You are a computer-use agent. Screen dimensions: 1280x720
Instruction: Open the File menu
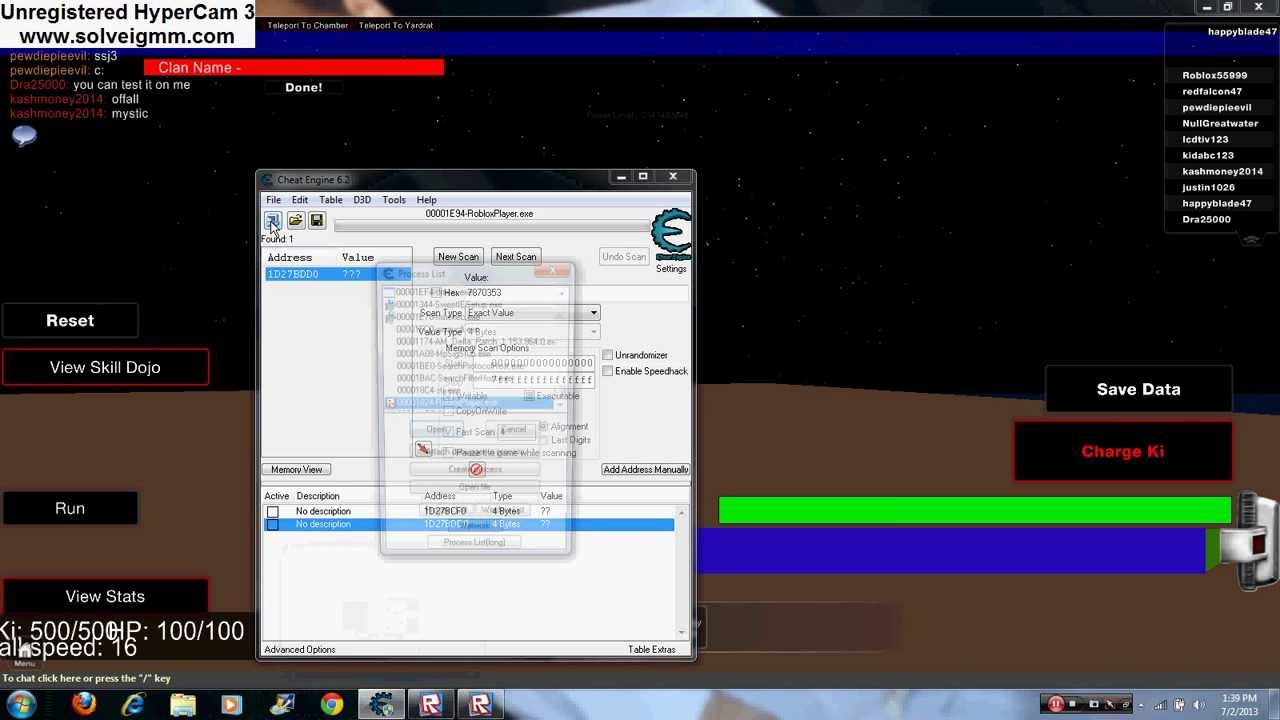click(273, 200)
